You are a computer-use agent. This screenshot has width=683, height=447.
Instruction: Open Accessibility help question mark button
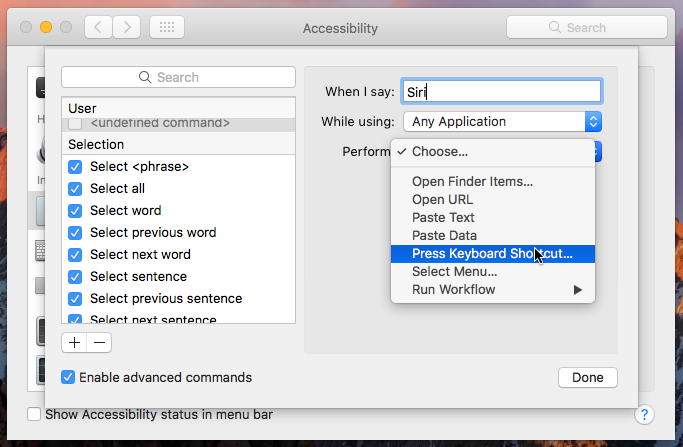pos(644,415)
